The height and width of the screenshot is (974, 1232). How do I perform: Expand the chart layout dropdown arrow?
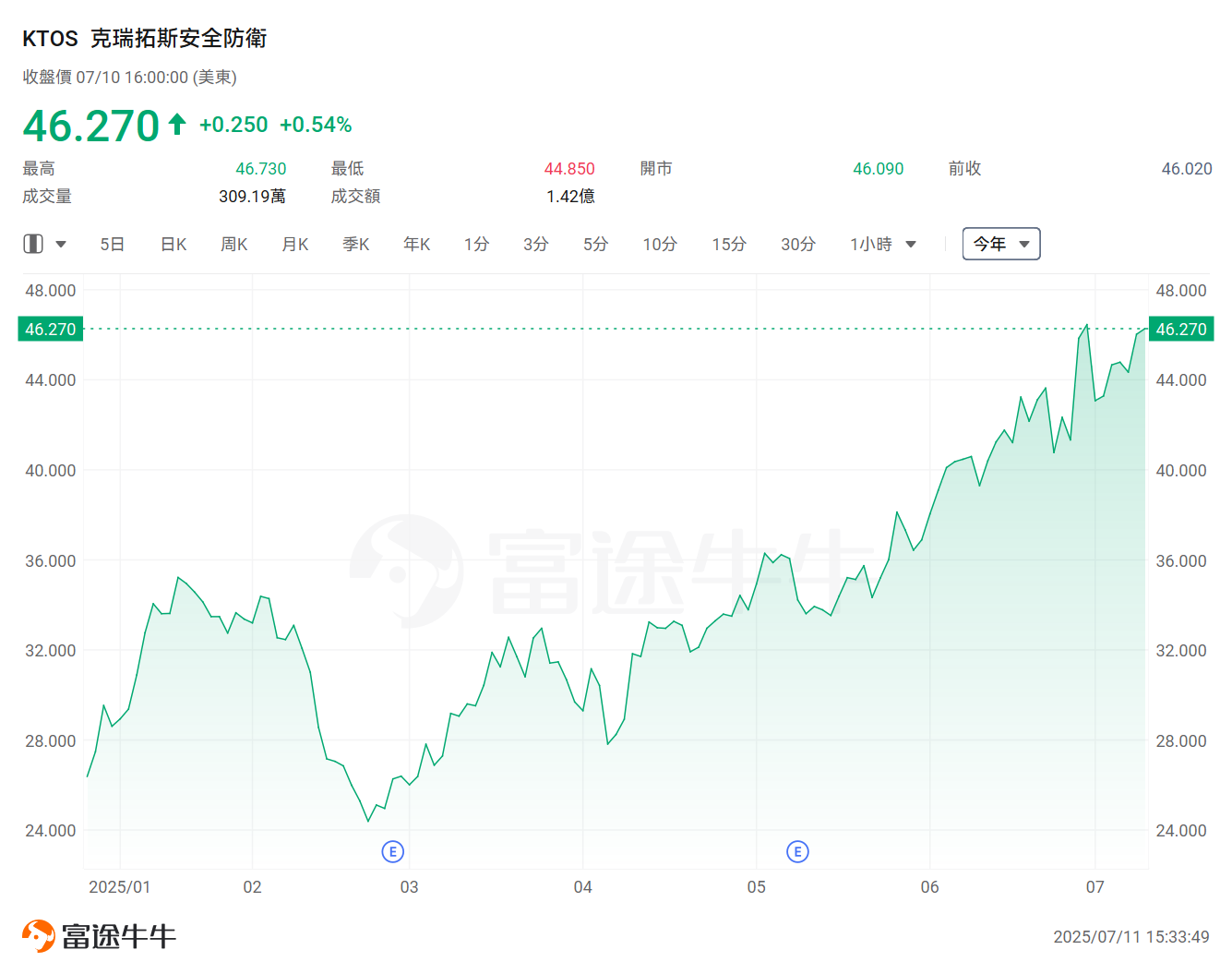61,245
